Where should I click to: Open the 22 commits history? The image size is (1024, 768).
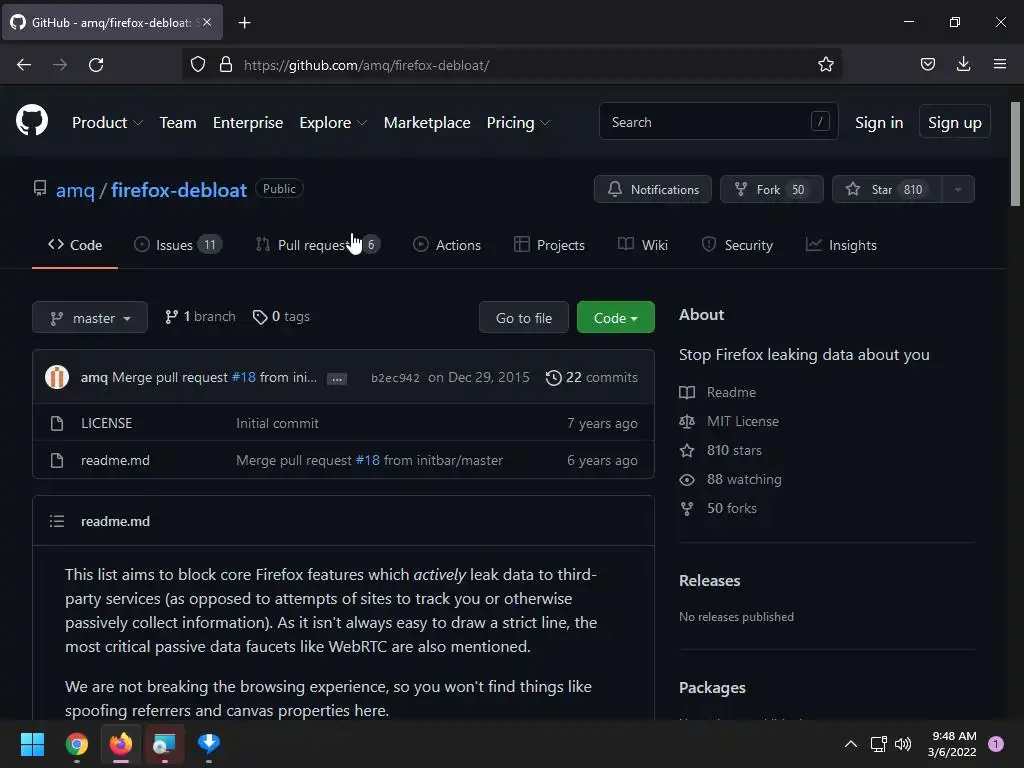[x=592, y=377]
